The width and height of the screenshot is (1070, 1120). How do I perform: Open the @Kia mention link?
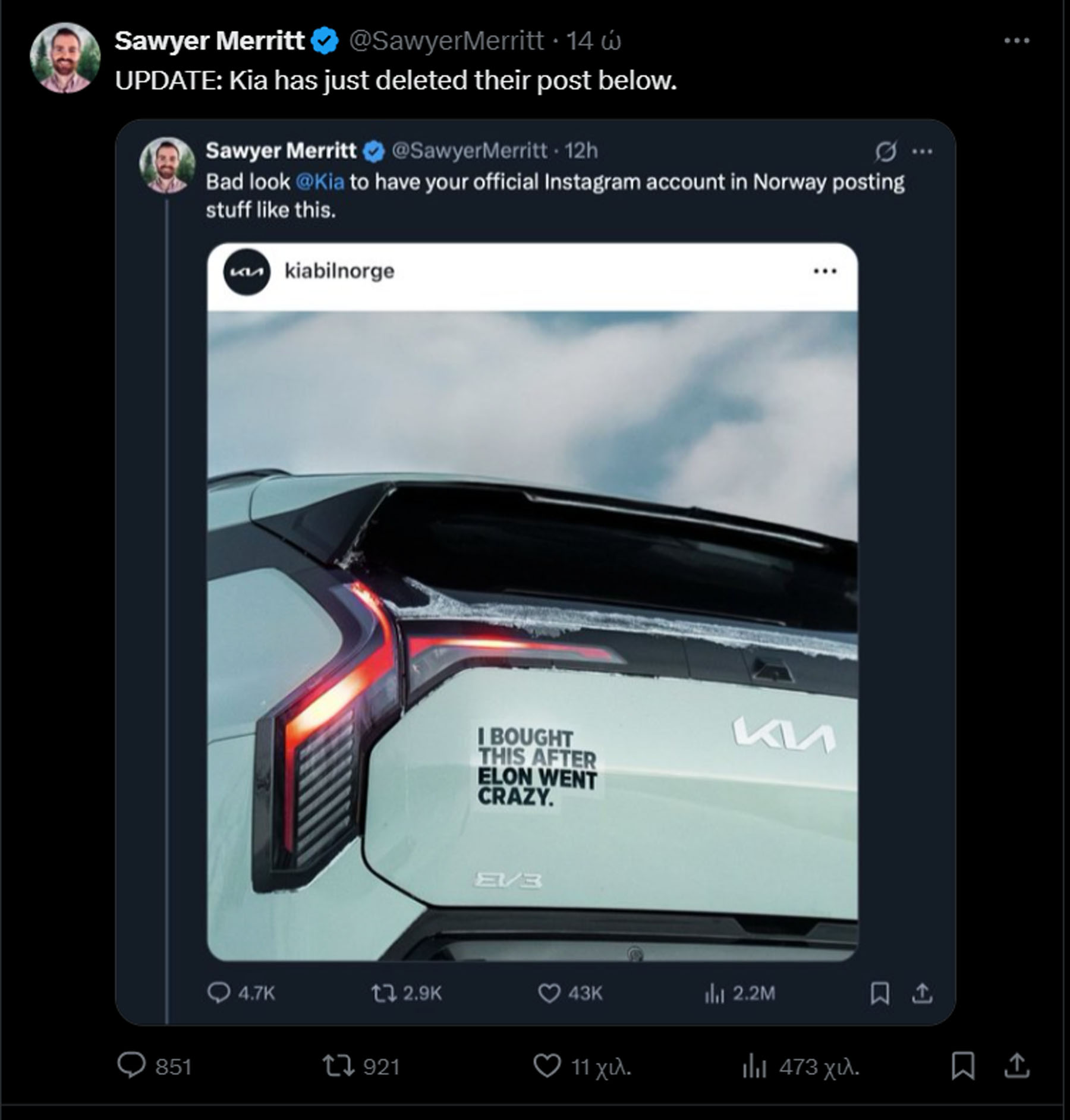(x=320, y=182)
